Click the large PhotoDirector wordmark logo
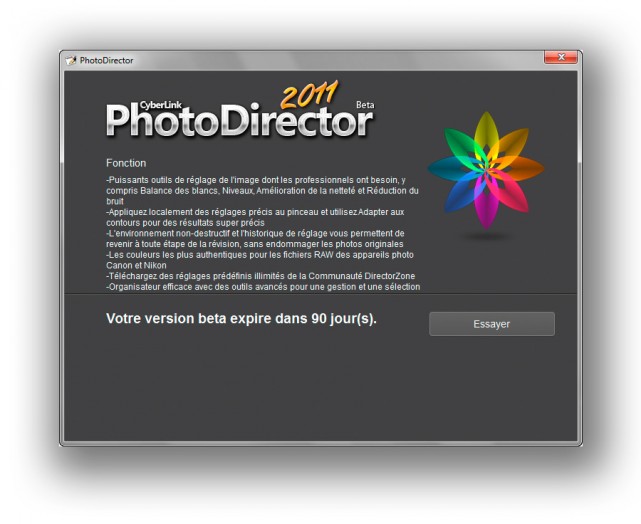This screenshot has height=524, width=641. tap(240, 121)
